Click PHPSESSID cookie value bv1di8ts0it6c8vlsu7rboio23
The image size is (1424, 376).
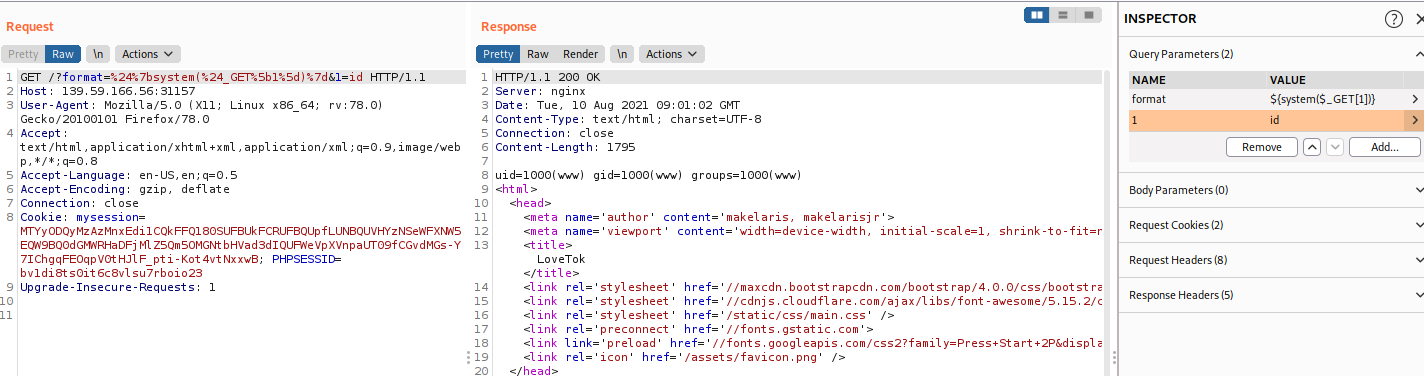[111, 273]
